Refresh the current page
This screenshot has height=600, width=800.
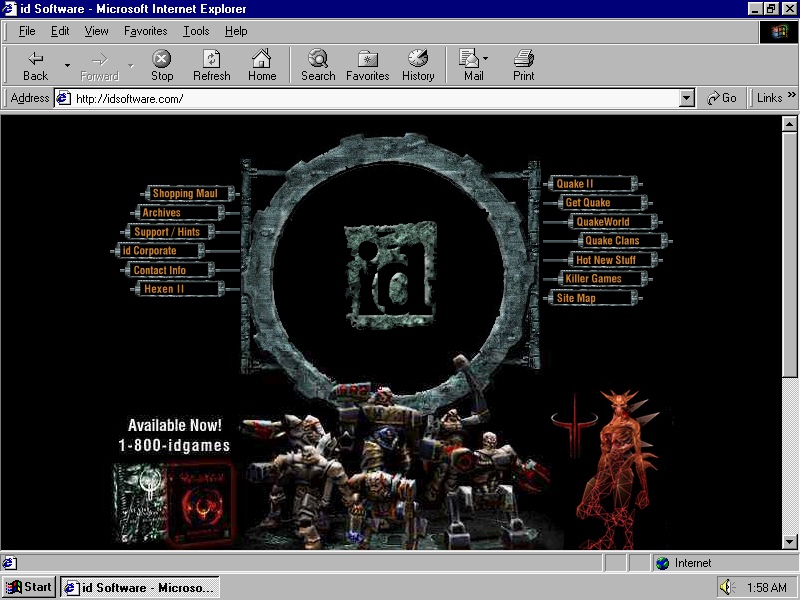[211, 66]
